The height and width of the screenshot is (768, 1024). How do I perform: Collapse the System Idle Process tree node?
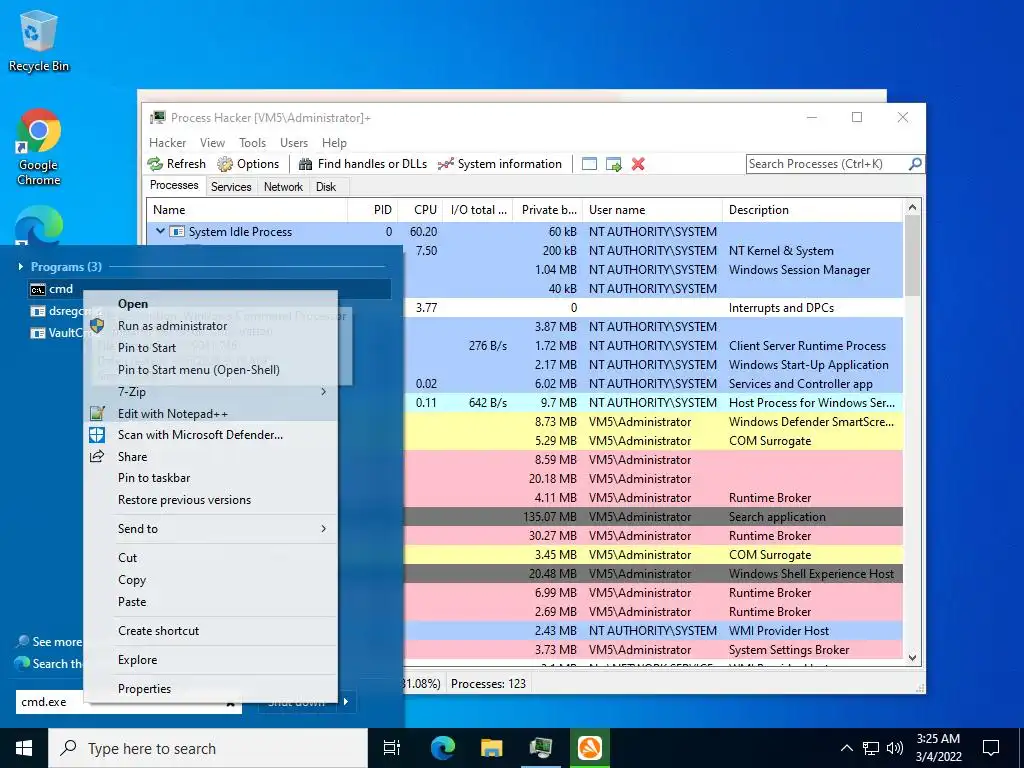click(160, 231)
